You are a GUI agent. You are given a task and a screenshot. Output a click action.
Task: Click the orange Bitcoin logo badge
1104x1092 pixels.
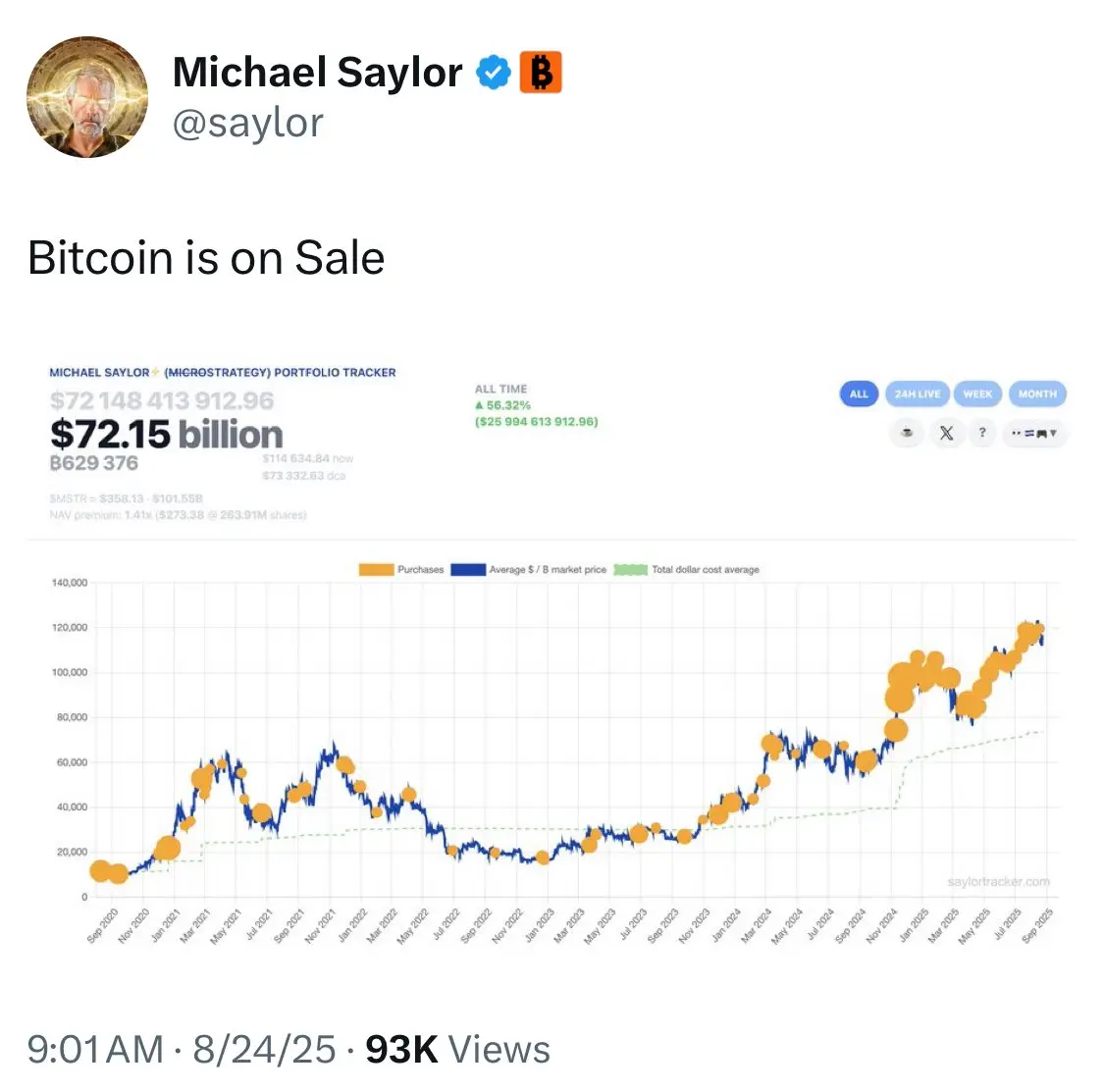pyautogui.click(x=541, y=72)
